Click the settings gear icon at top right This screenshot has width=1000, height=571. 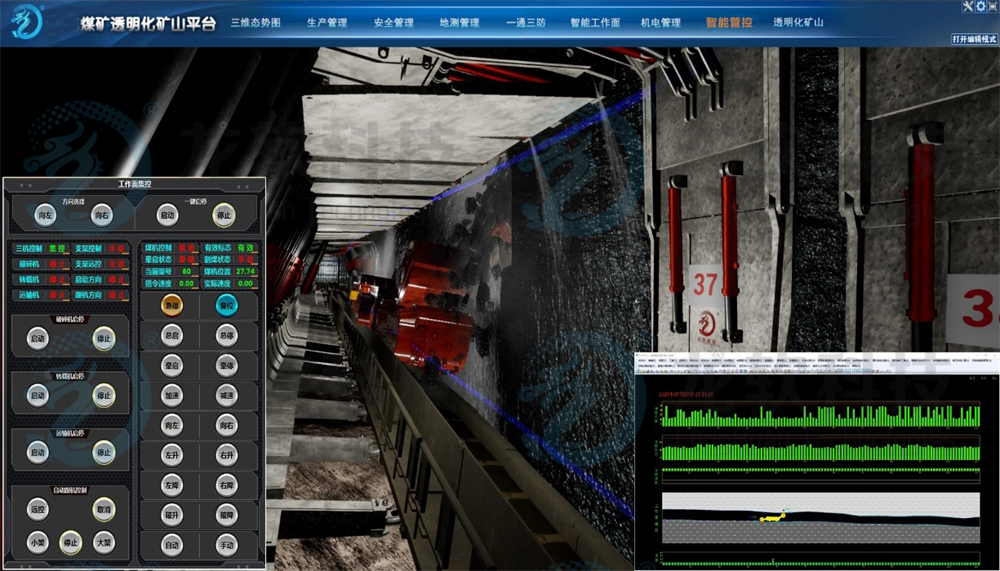[x=980, y=7]
